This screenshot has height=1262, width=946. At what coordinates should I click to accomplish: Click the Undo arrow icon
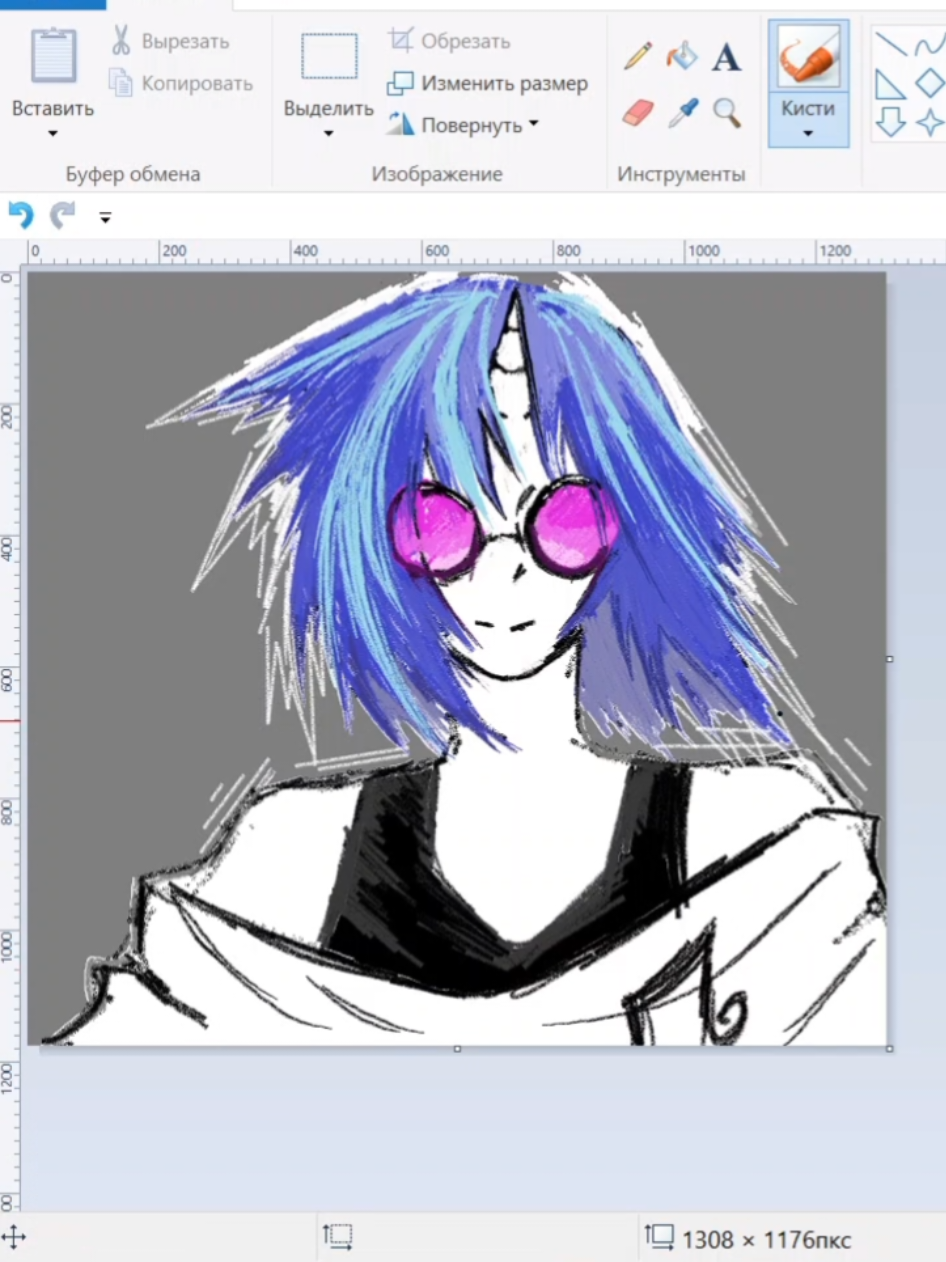click(x=20, y=215)
